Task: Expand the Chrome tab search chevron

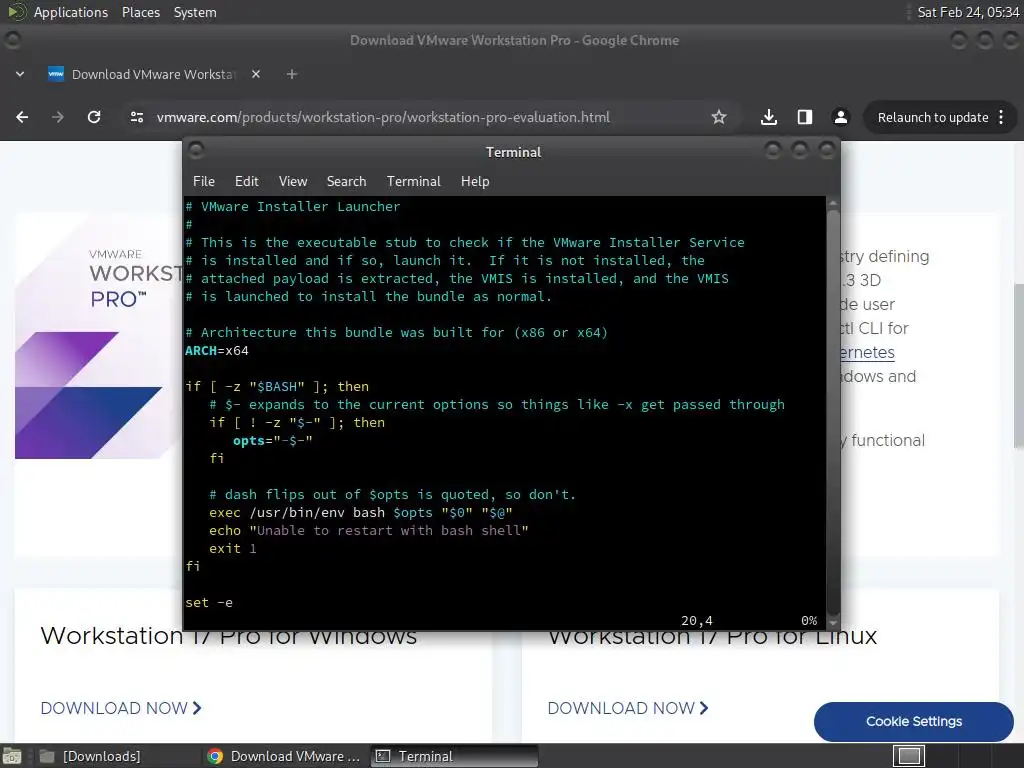Action: click(x=20, y=74)
